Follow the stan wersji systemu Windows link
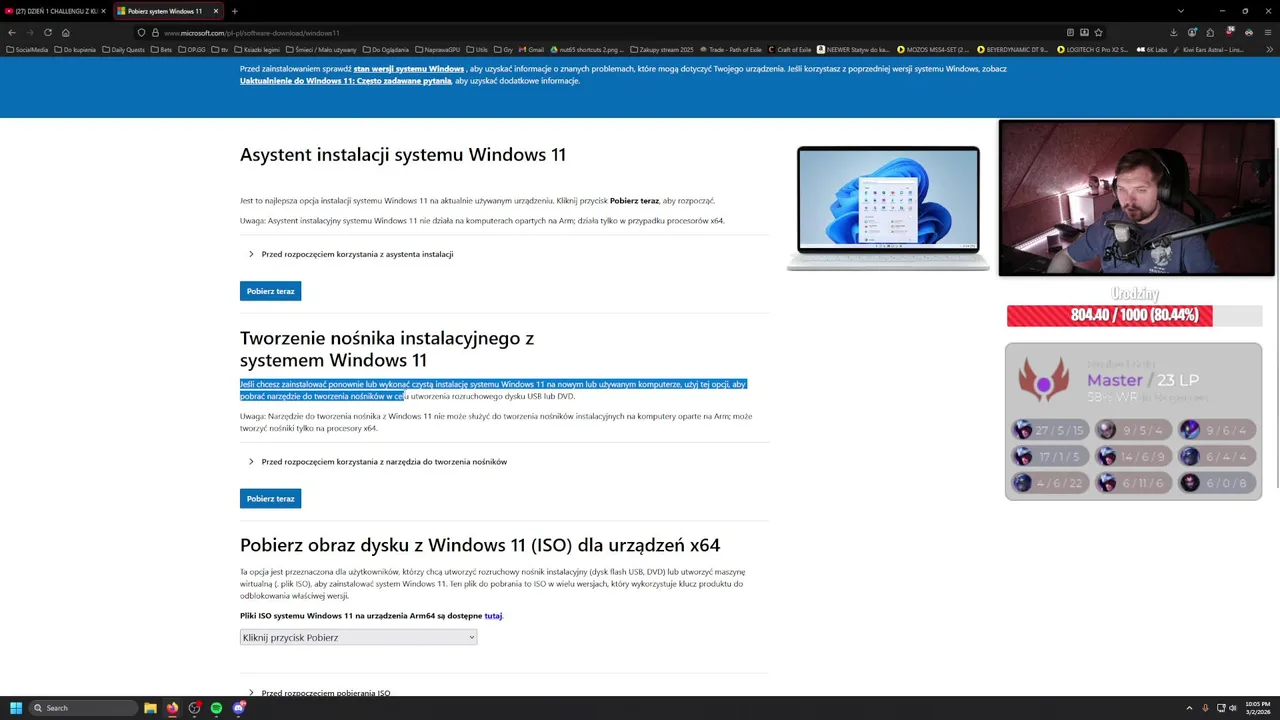Viewport: 1280px width, 720px height. point(408,69)
